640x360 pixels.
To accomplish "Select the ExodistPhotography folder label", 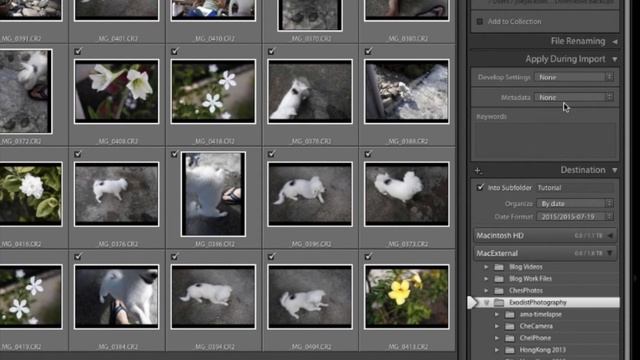I will [x=538, y=302].
